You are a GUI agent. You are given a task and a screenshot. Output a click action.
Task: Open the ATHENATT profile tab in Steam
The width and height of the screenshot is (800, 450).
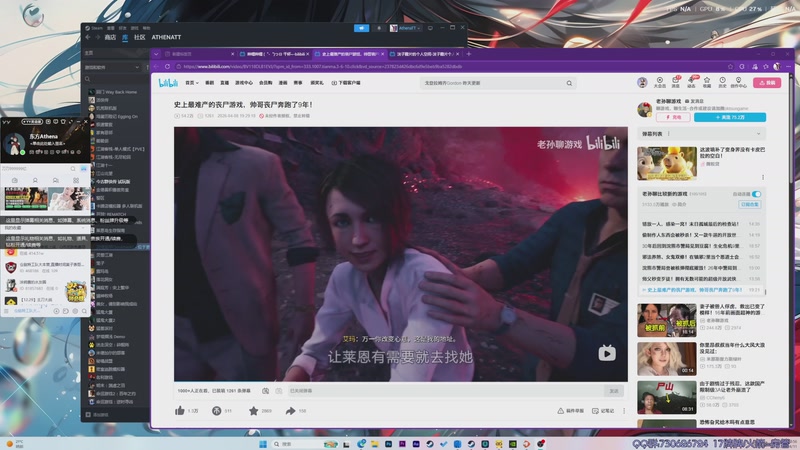(166, 37)
